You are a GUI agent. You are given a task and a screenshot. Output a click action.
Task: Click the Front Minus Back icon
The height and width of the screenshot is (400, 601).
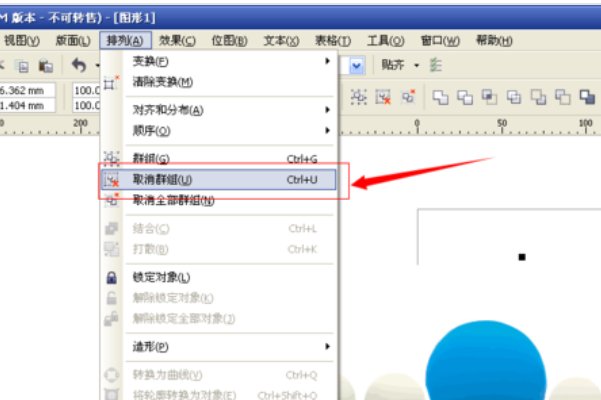538,97
